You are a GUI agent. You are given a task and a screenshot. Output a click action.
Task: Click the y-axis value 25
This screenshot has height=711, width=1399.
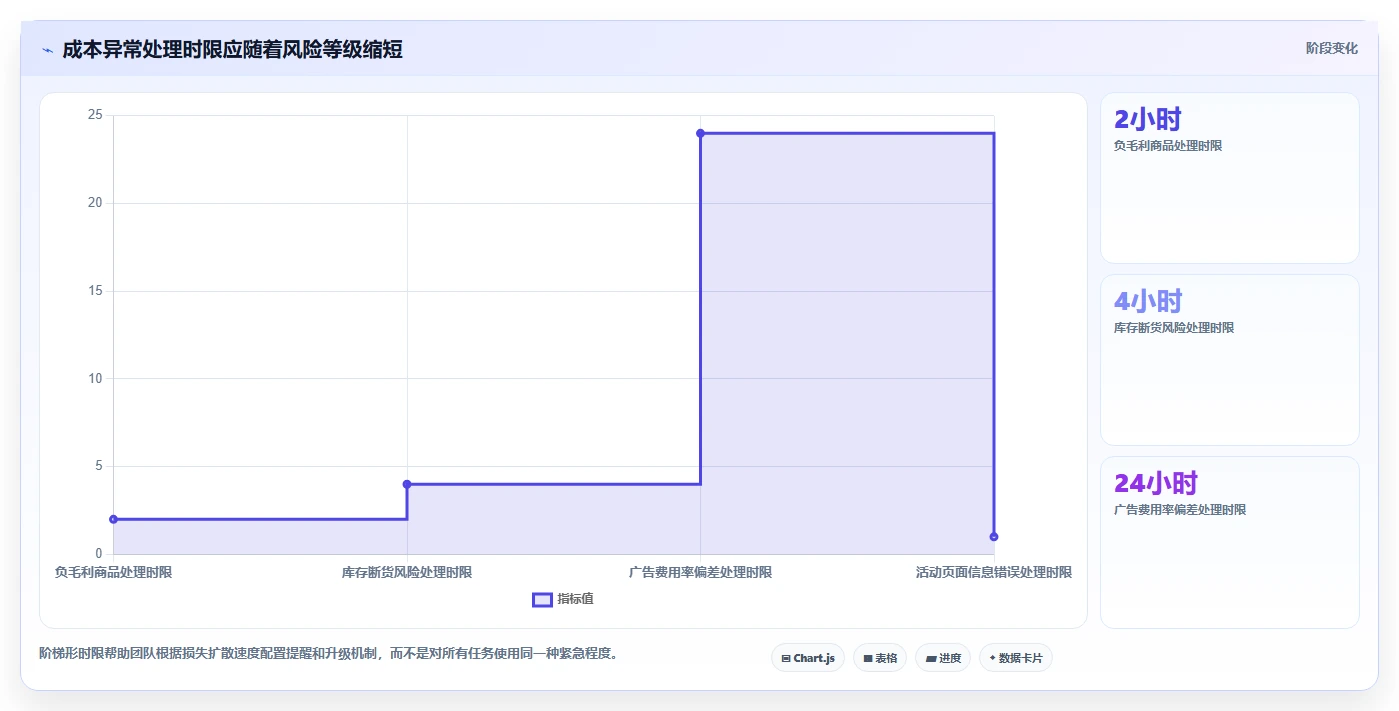coord(95,115)
